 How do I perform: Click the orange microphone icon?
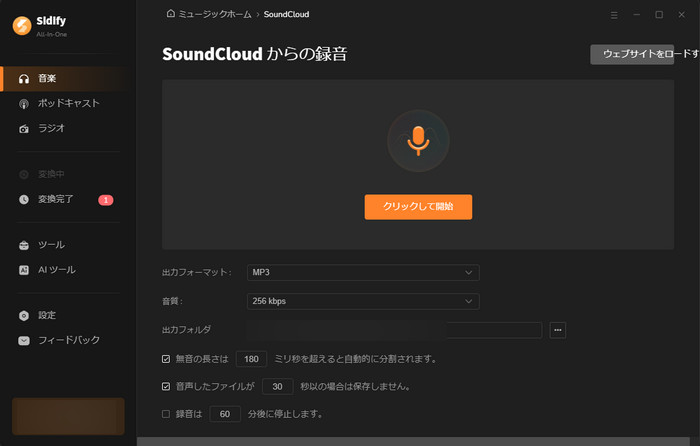point(418,141)
